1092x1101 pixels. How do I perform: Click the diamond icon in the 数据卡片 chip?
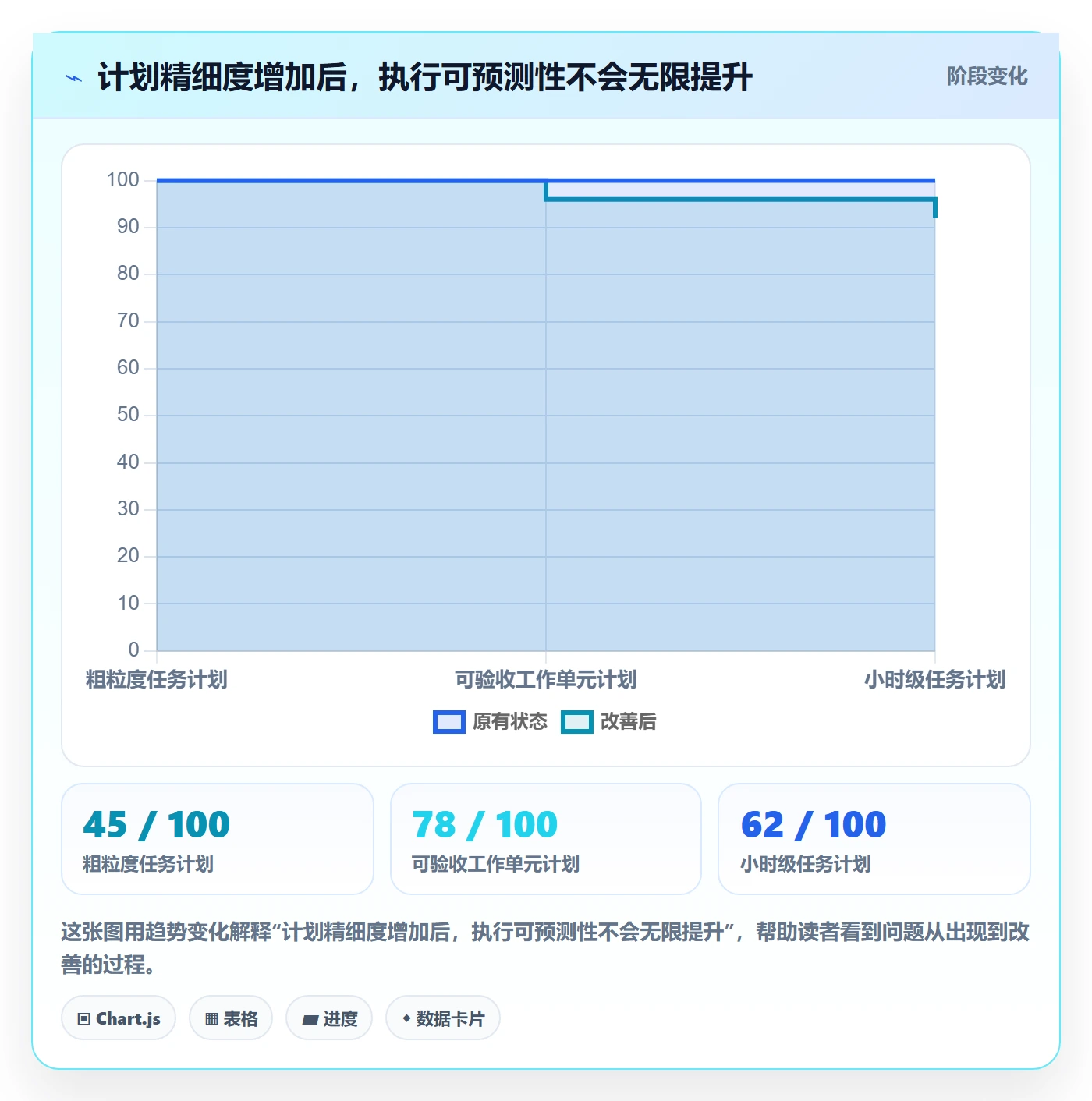(x=406, y=1018)
